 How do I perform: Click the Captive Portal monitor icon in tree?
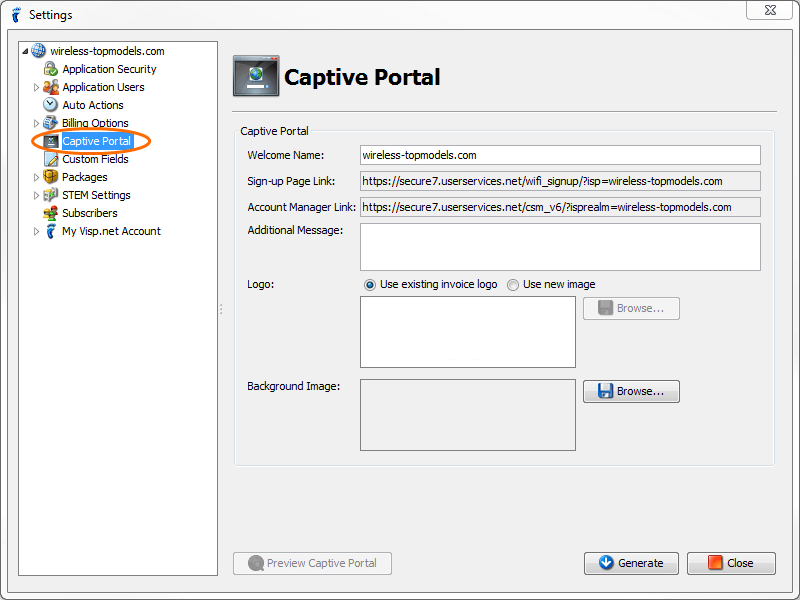click(51, 141)
